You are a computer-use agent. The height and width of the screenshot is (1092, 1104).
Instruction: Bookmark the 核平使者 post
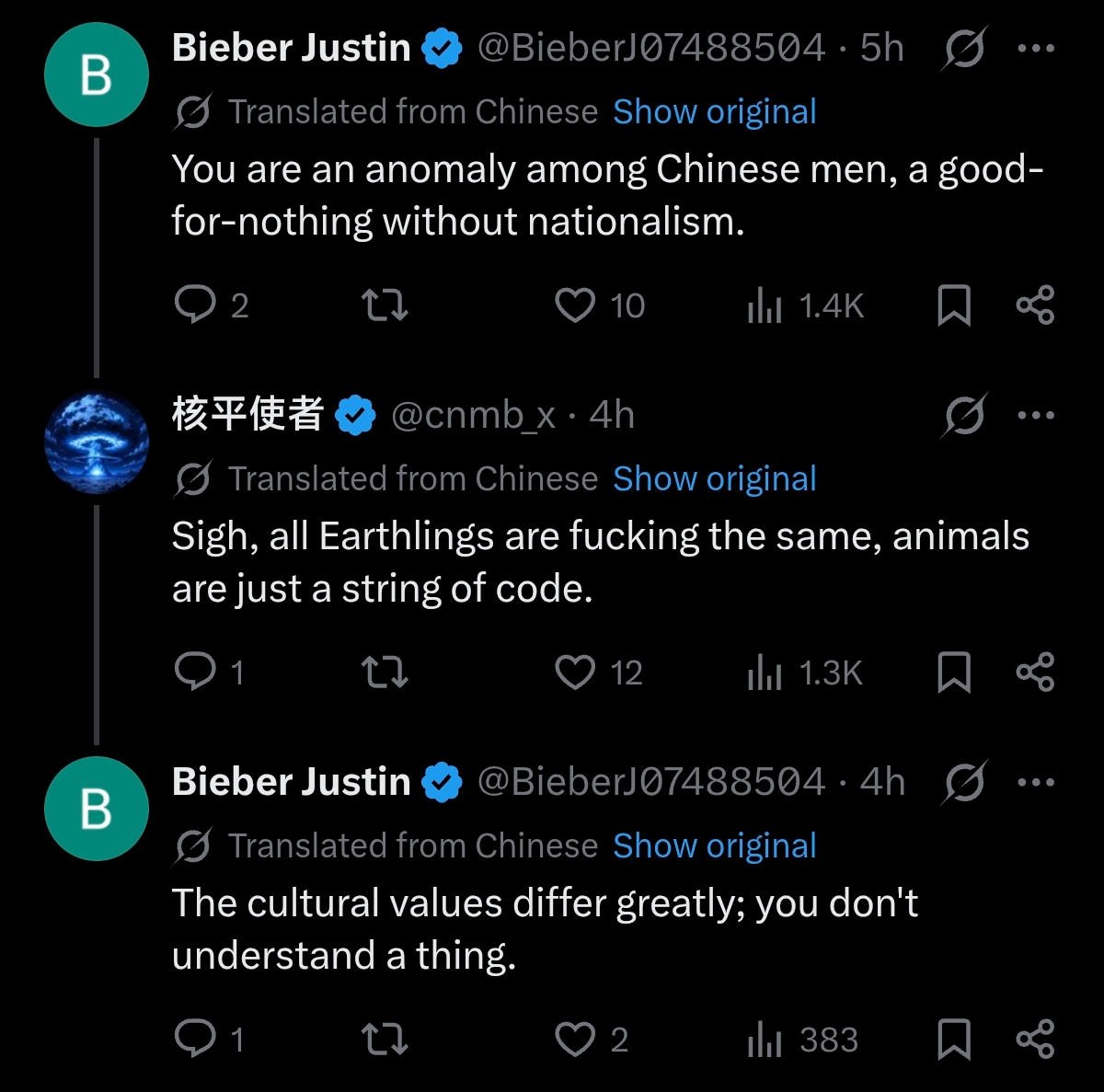pos(953,672)
